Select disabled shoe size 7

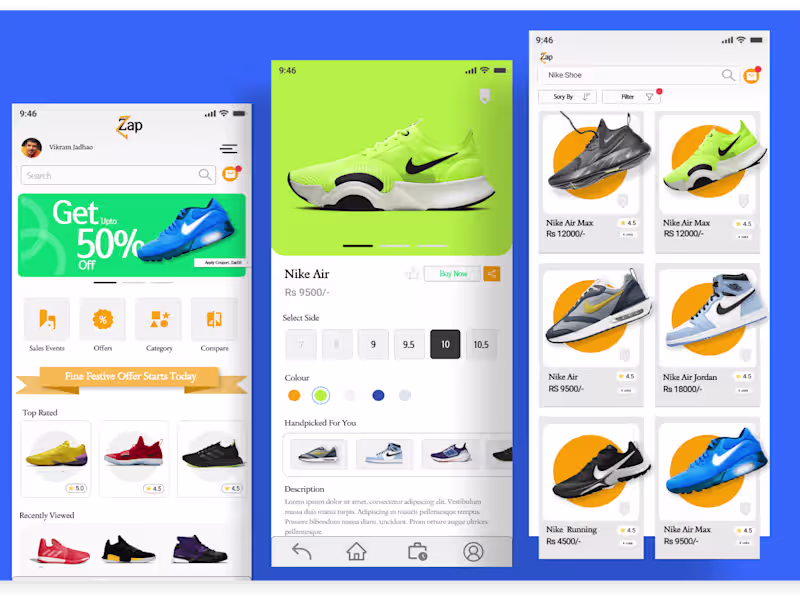(x=301, y=344)
